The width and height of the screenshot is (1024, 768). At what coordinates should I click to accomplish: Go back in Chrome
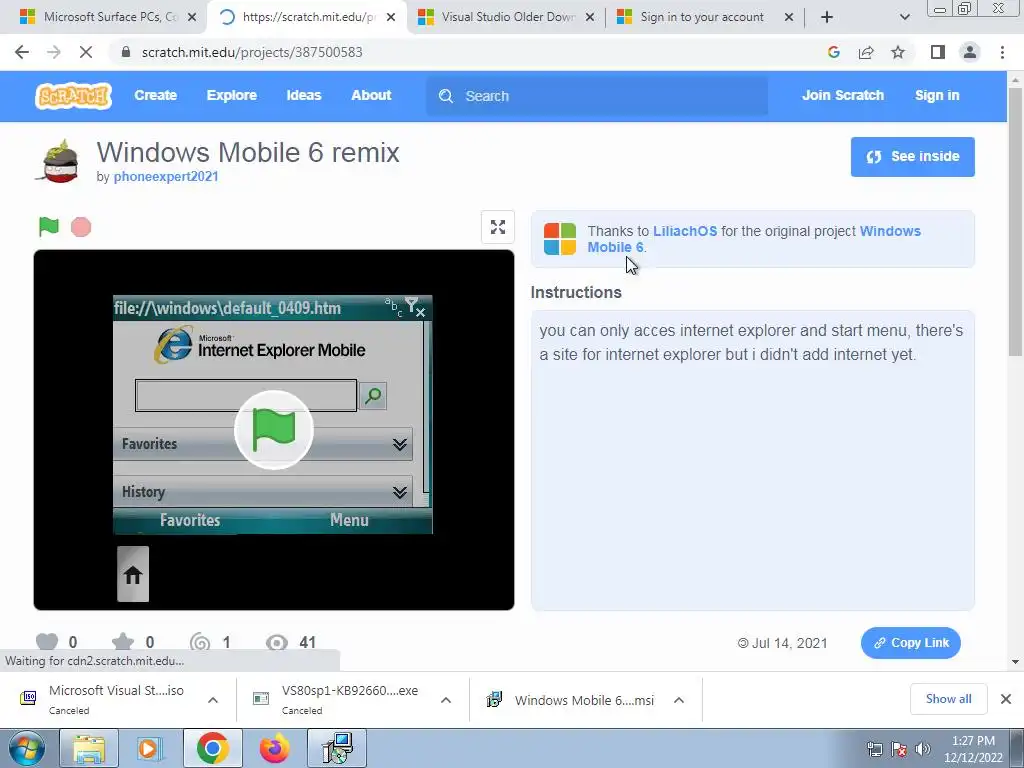[x=22, y=52]
